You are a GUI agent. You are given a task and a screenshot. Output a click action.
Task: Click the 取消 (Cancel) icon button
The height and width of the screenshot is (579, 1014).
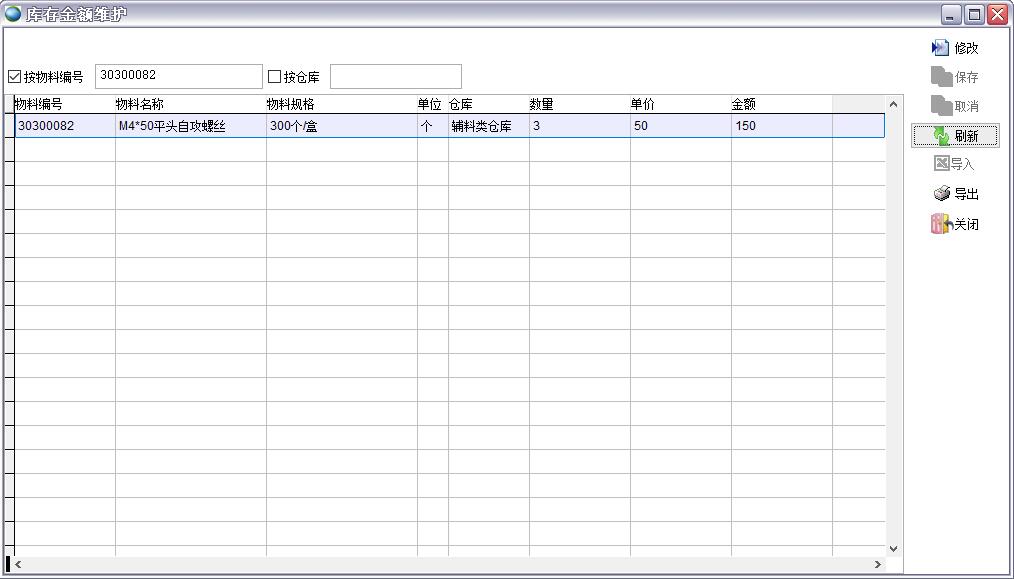(x=941, y=106)
